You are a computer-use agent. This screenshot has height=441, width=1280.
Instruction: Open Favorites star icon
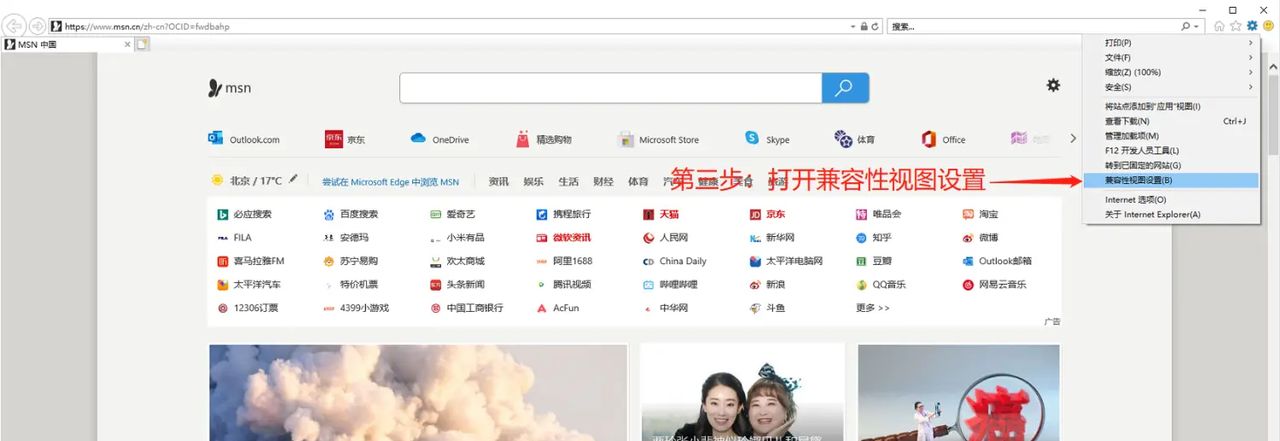pos(1236,26)
